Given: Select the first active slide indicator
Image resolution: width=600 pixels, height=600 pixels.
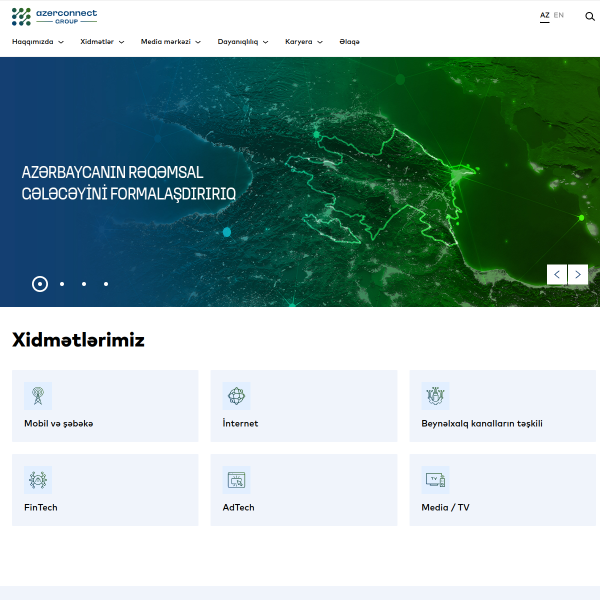Looking at the screenshot, I should pos(40,284).
